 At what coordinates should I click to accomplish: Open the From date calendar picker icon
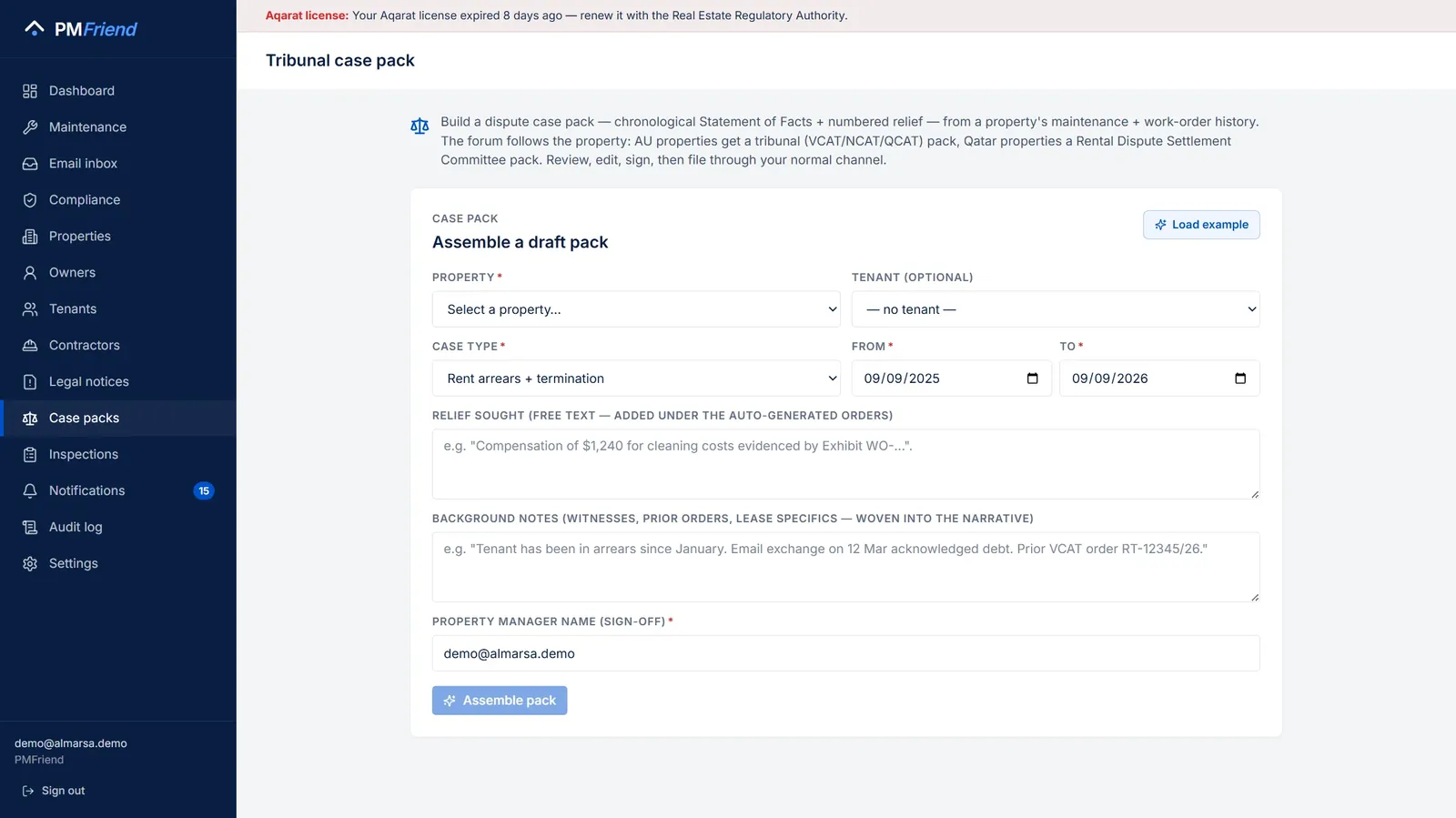(1032, 379)
